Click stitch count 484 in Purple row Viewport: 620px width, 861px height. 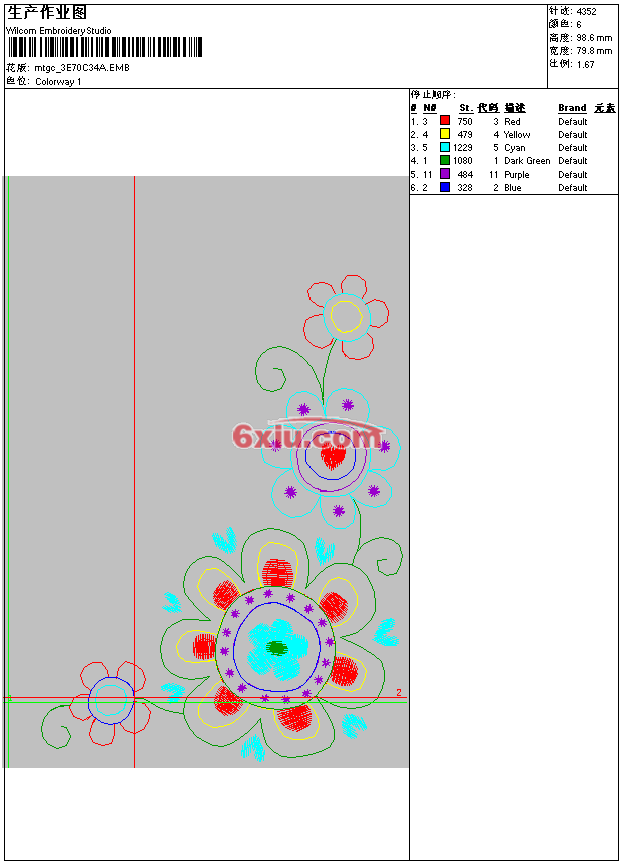click(465, 175)
